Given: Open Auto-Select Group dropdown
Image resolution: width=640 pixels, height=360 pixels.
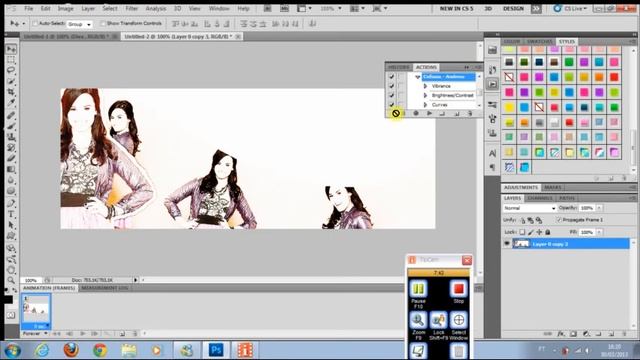Looking at the screenshot, I should tap(80, 24).
